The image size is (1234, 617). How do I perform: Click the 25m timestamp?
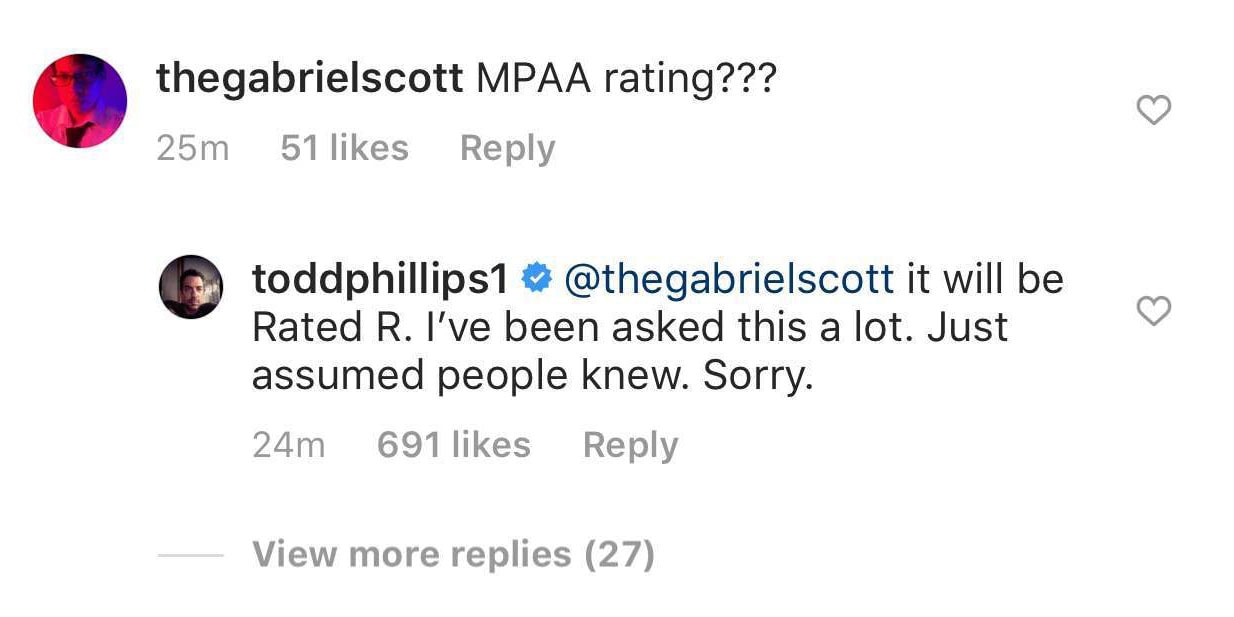click(193, 148)
